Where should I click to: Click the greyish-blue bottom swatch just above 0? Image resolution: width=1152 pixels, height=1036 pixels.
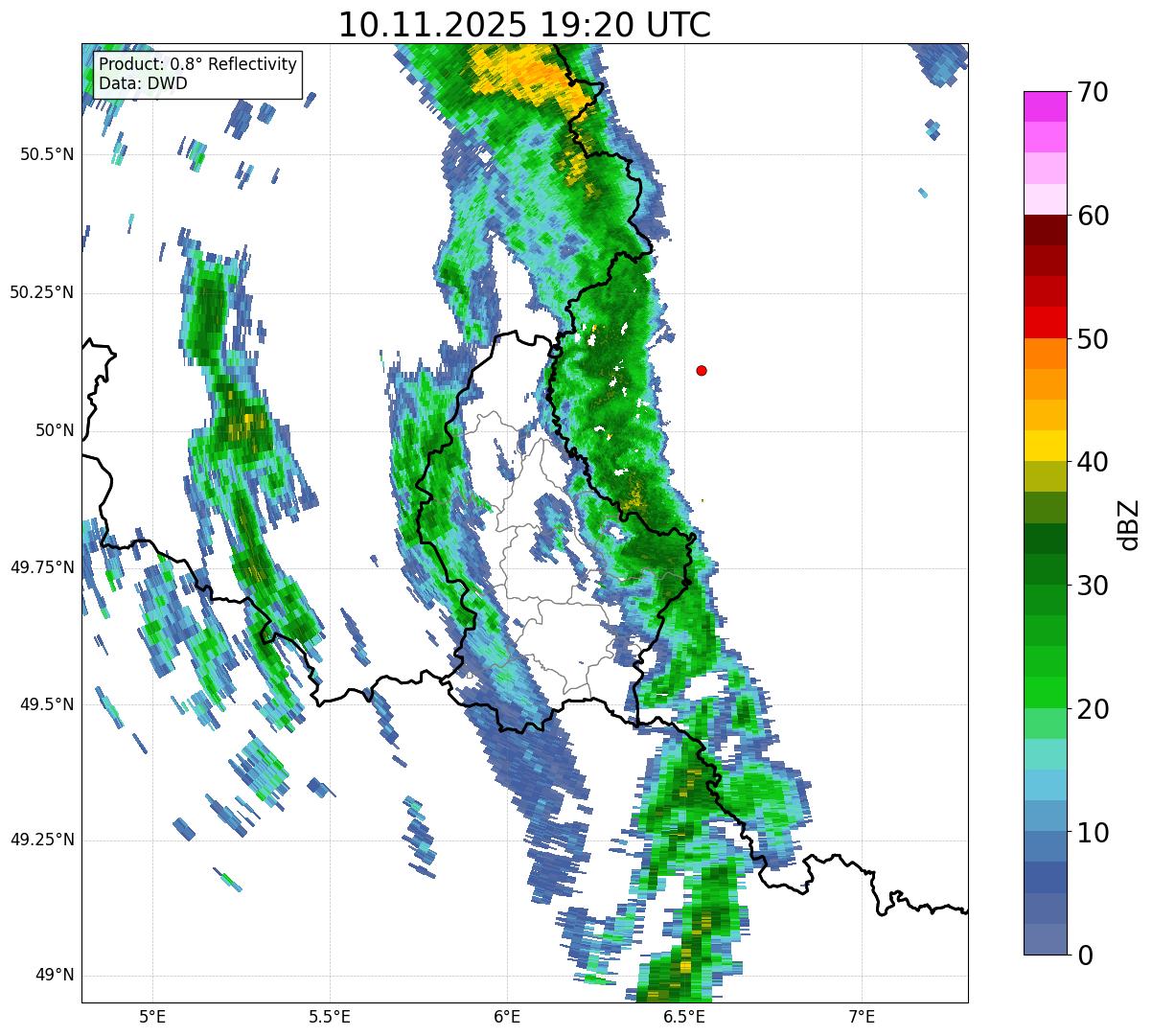pos(1045,939)
